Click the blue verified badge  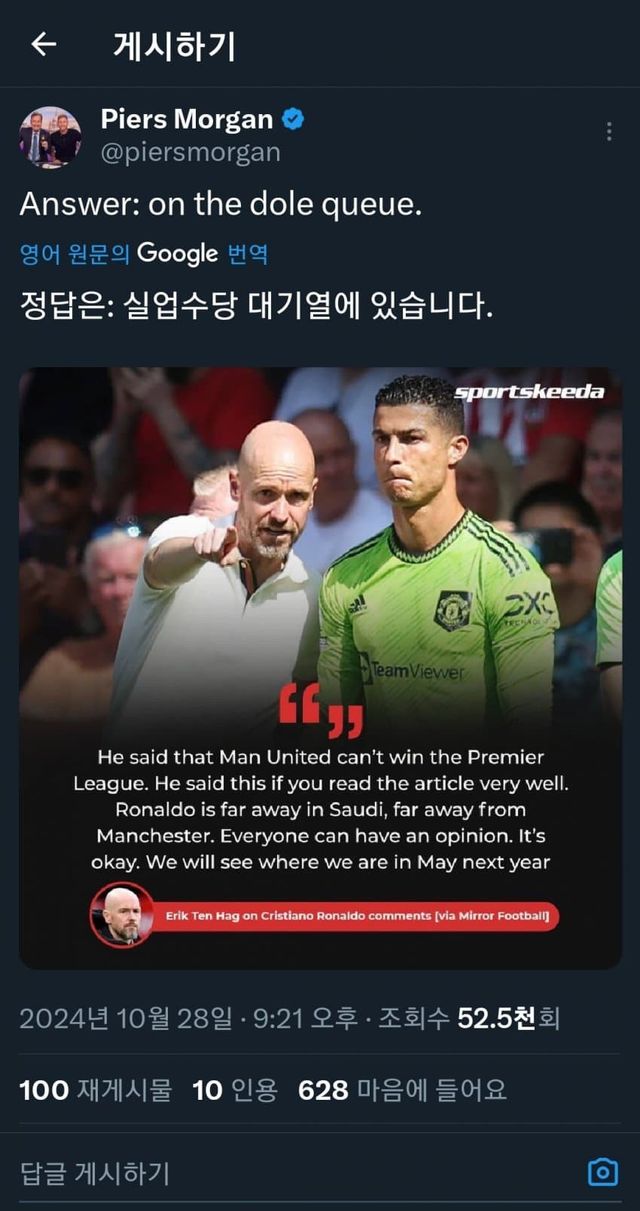tap(293, 120)
